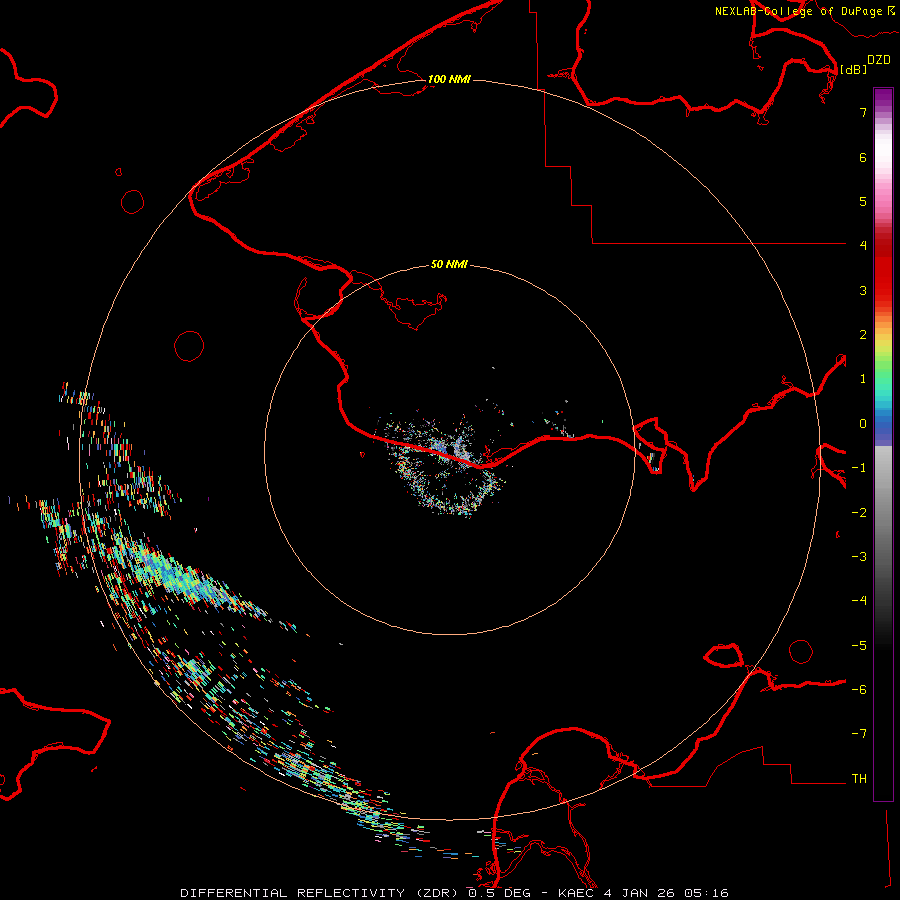Click the 2 value on the color scale

863,335
